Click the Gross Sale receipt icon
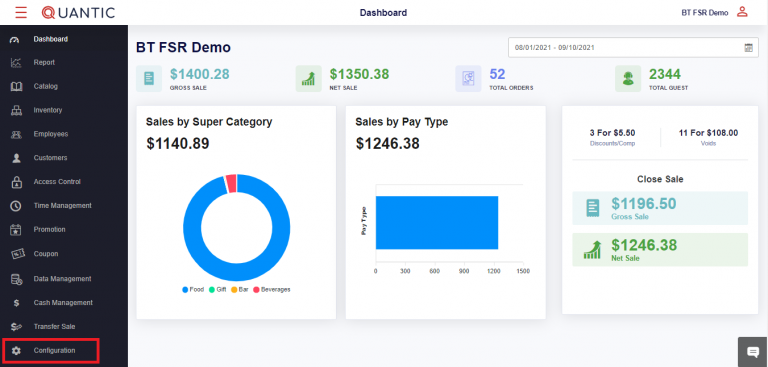The width and height of the screenshot is (768, 367). pyautogui.click(x=149, y=78)
